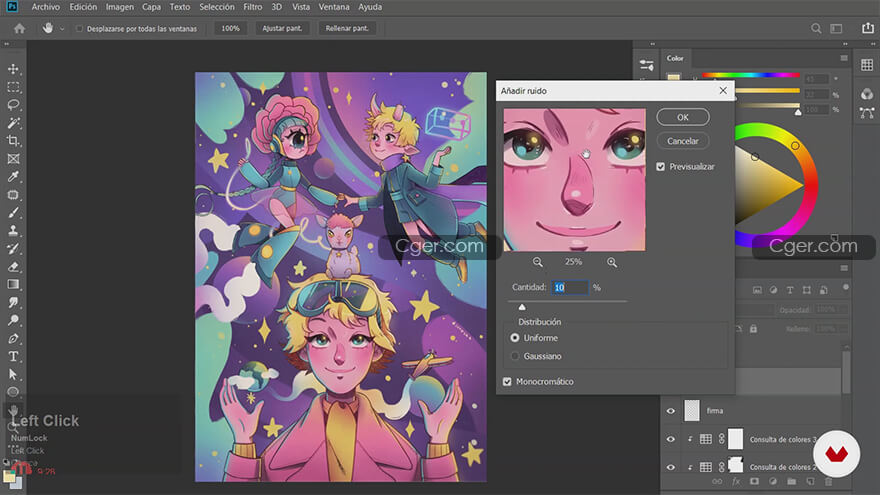Image resolution: width=880 pixels, height=495 pixels.
Task: Enable Desplazarse por todas las ventanas
Action: 79,29
